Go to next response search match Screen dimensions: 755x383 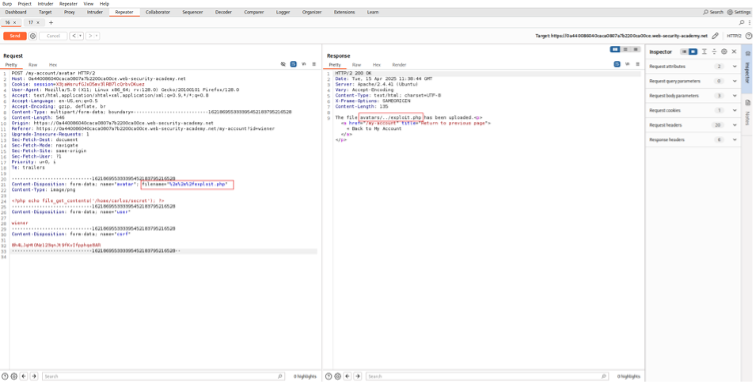(357, 376)
